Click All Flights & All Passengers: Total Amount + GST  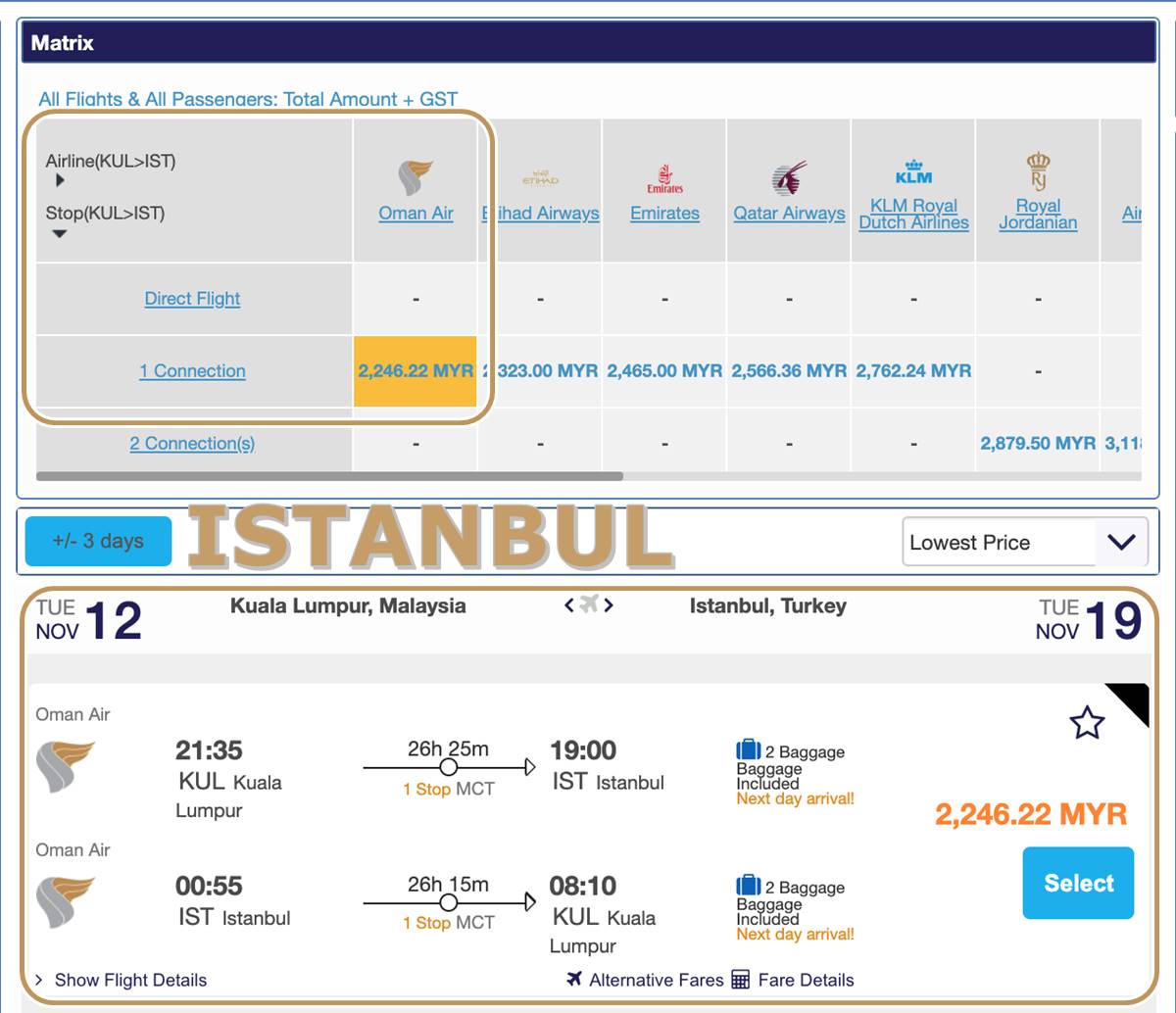point(248,99)
